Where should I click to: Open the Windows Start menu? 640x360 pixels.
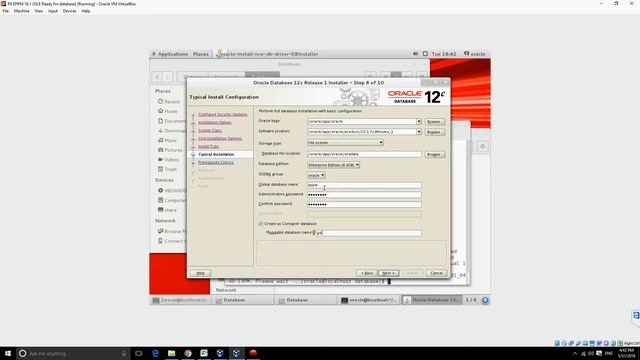(8, 353)
